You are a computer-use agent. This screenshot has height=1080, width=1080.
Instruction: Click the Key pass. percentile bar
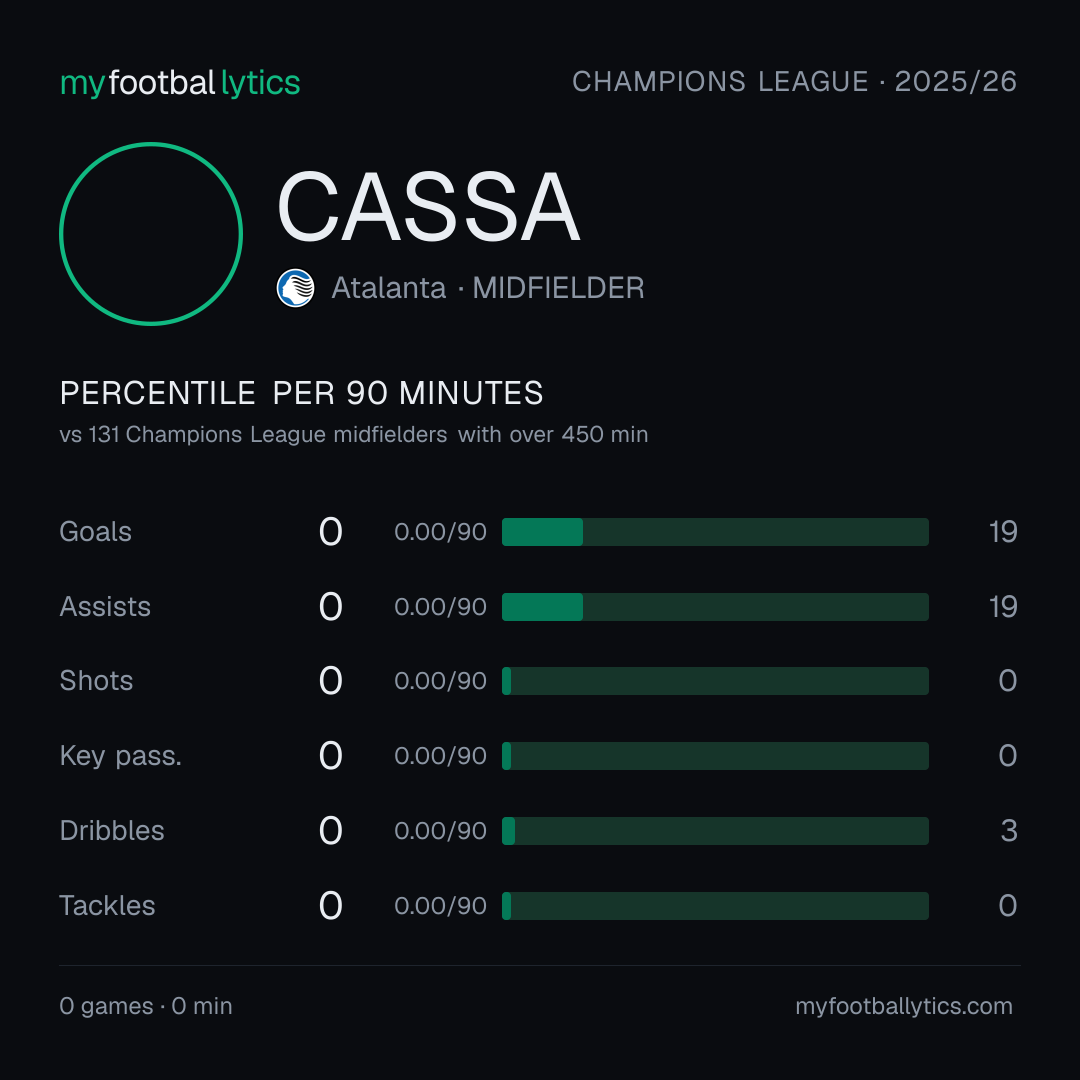point(715,756)
